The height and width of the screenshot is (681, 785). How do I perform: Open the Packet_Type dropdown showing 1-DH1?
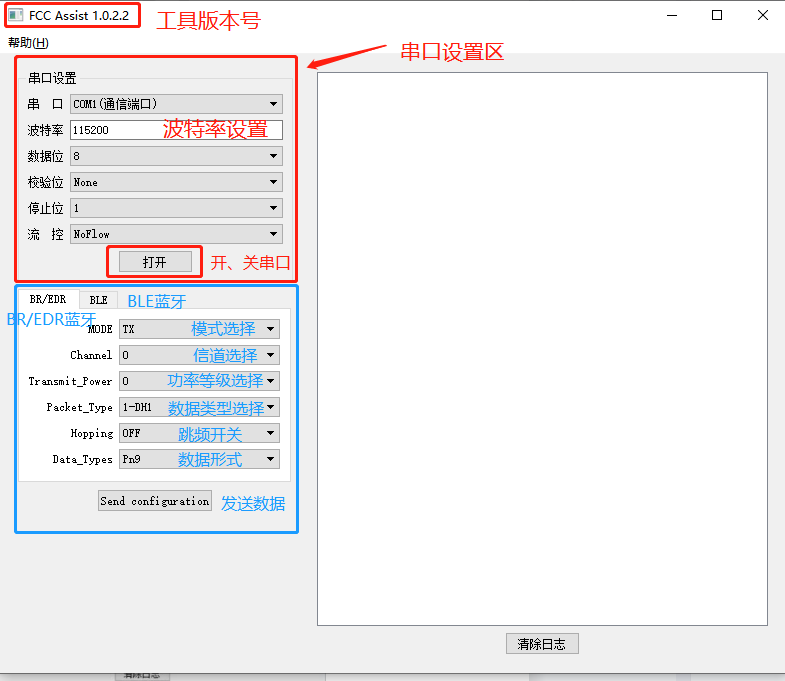click(x=199, y=408)
